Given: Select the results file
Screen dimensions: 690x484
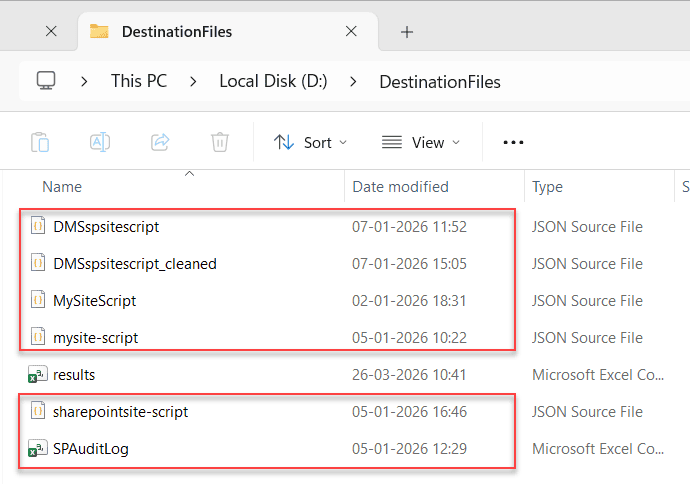Looking at the screenshot, I should click(x=74, y=375).
